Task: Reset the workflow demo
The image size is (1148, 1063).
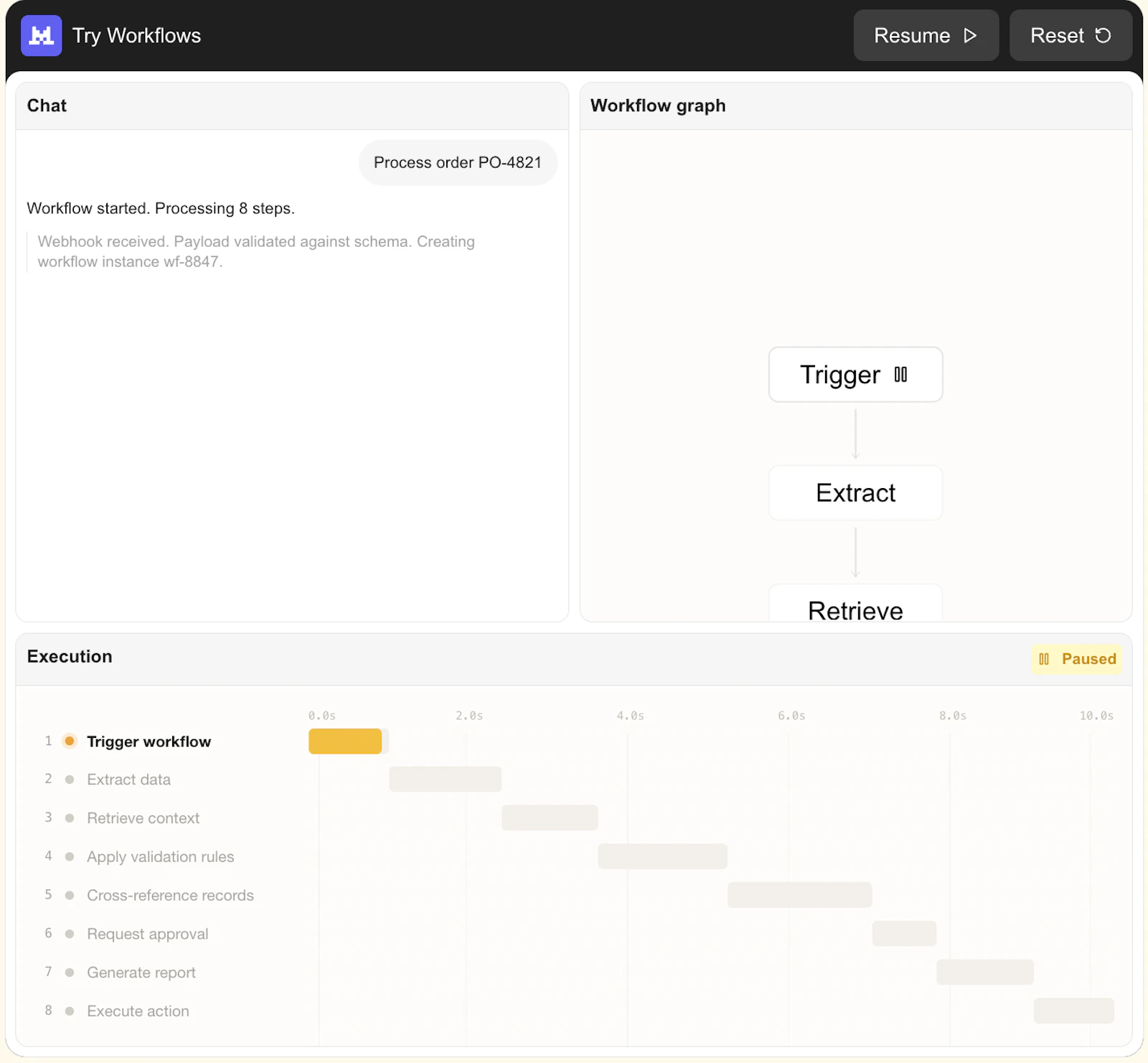Action: tap(1071, 35)
